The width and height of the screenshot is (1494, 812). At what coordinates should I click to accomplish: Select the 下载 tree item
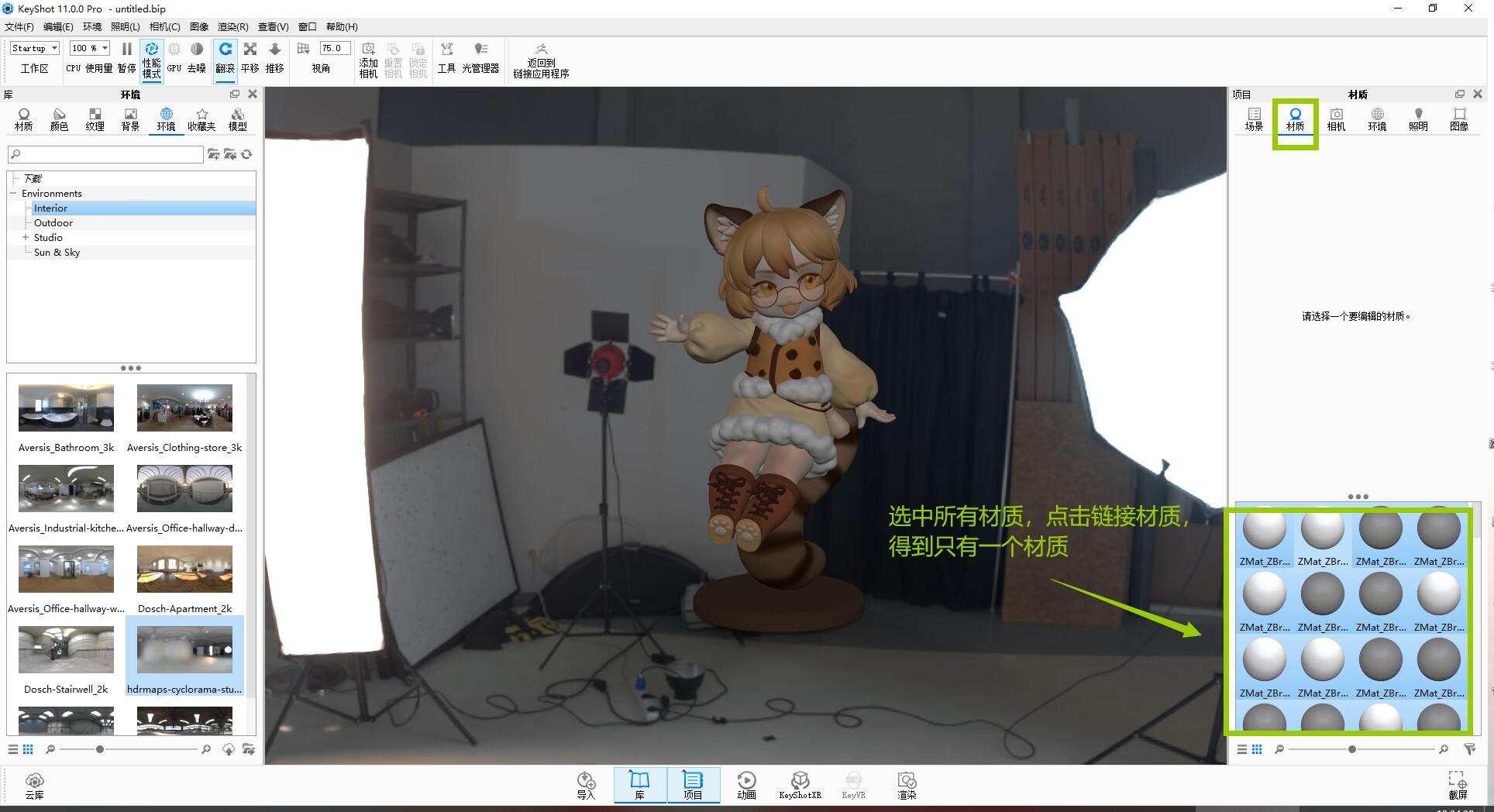[x=33, y=178]
